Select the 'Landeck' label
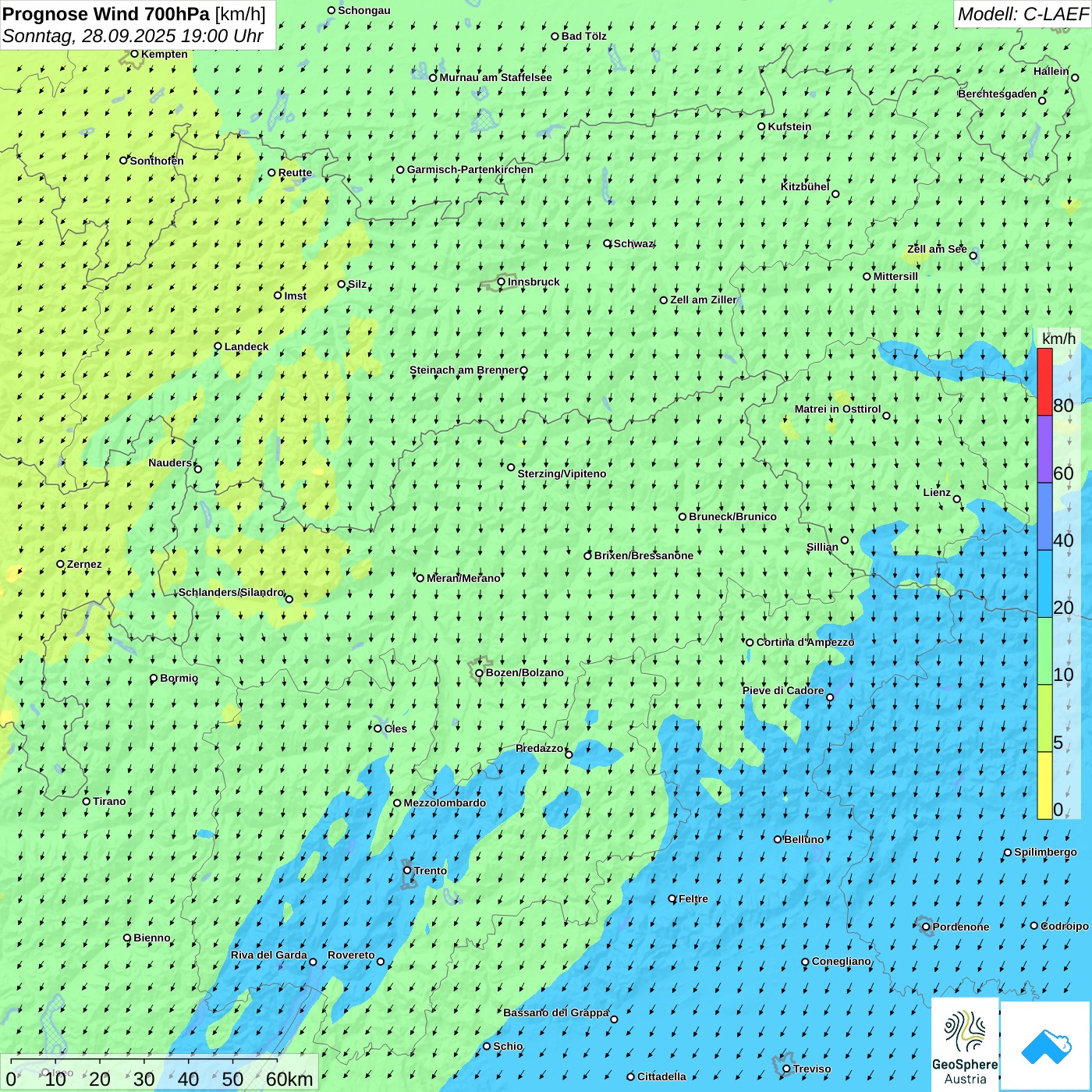The image size is (1092, 1092). pyautogui.click(x=246, y=346)
